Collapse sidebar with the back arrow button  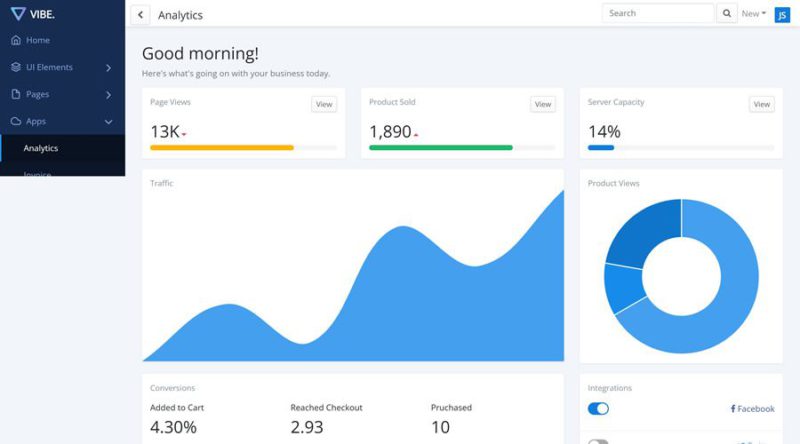(140, 15)
